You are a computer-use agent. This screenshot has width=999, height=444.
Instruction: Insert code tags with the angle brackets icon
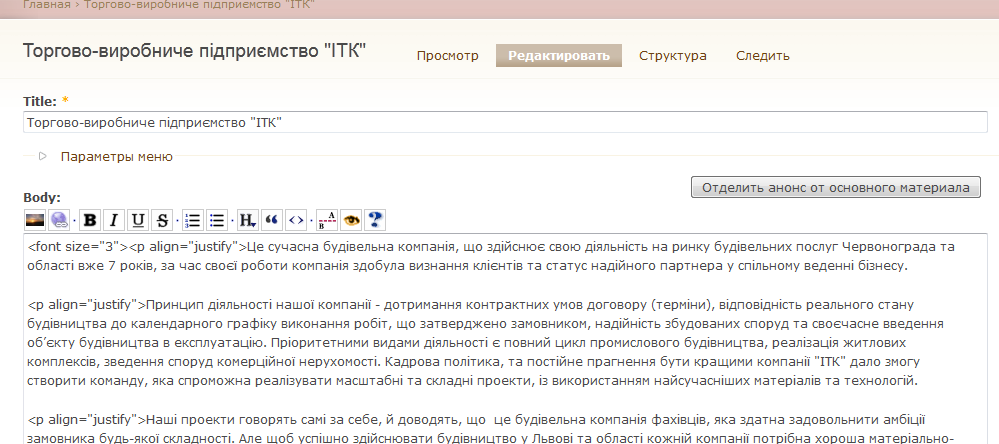tap(296, 220)
